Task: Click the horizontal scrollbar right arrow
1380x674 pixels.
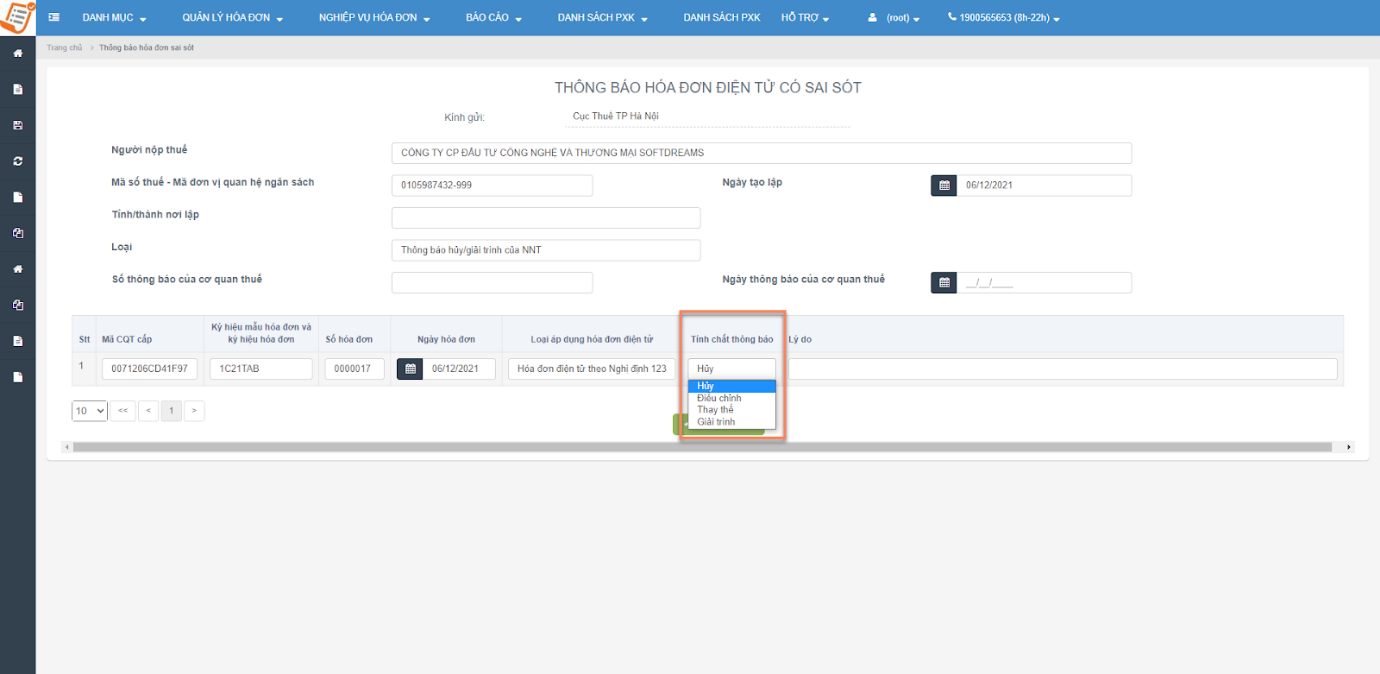Action: coord(1349,447)
